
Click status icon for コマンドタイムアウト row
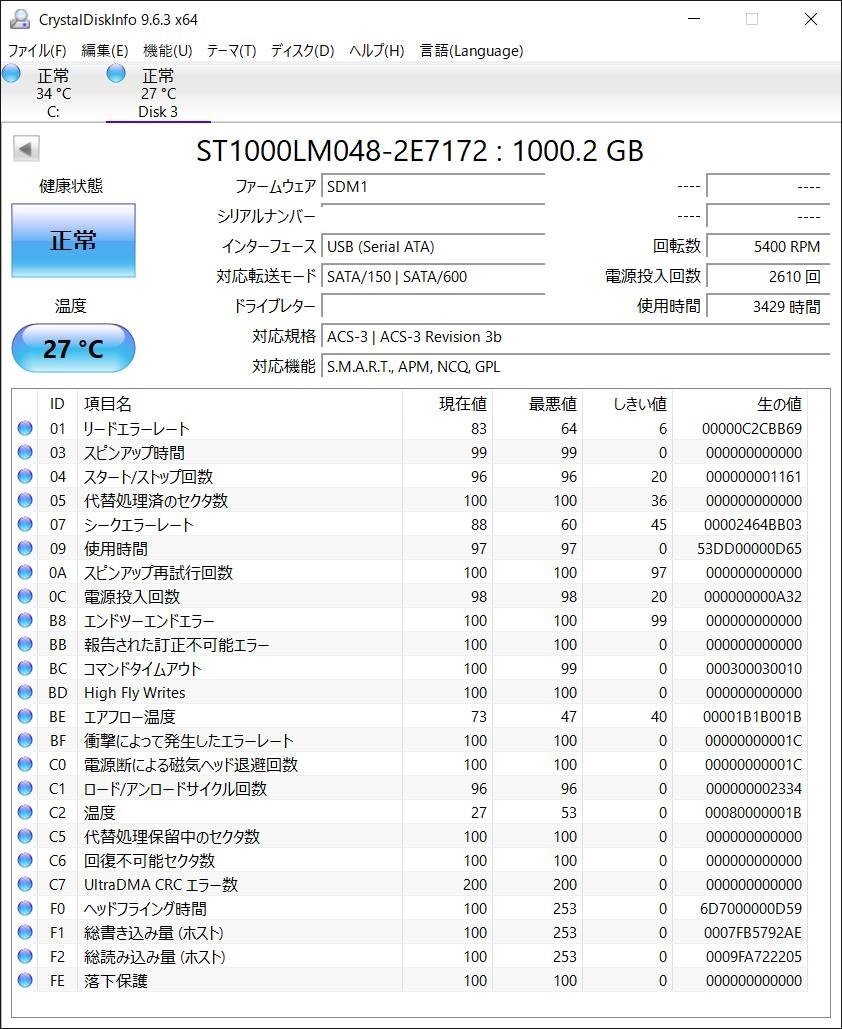(25, 668)
